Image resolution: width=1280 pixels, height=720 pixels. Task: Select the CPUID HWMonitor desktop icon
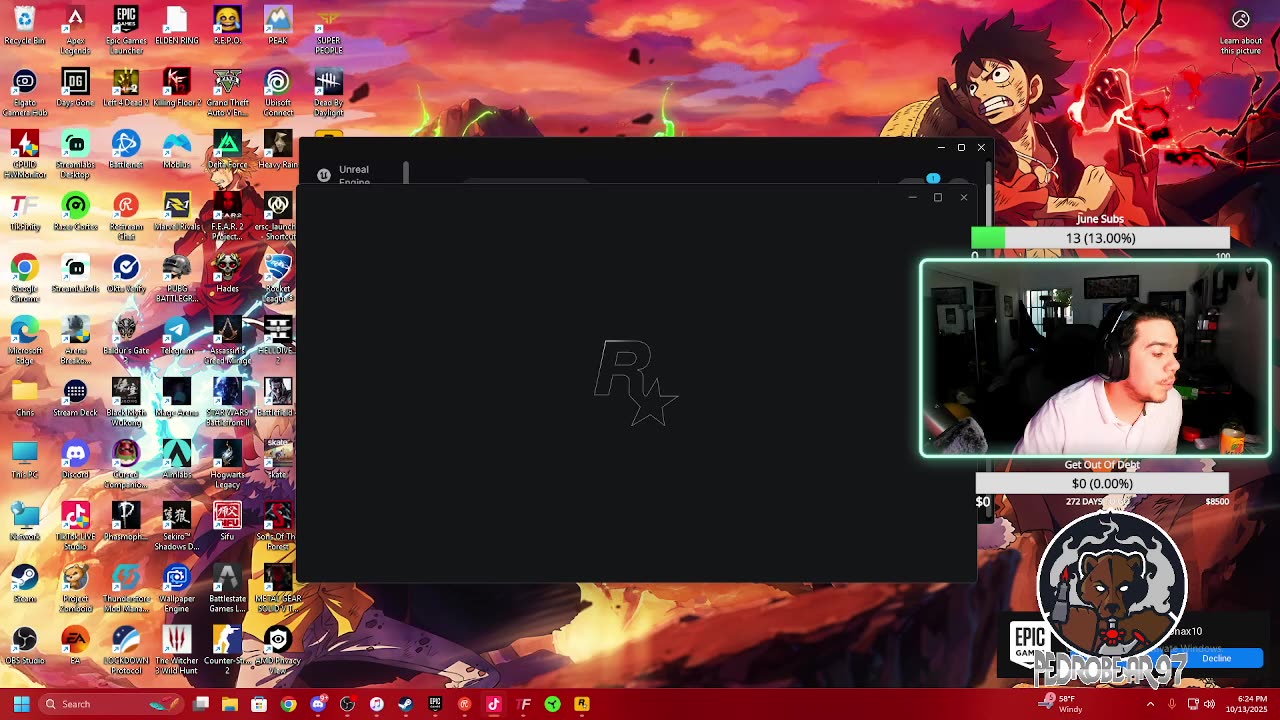pyautogui.click(x=25, y=154)
